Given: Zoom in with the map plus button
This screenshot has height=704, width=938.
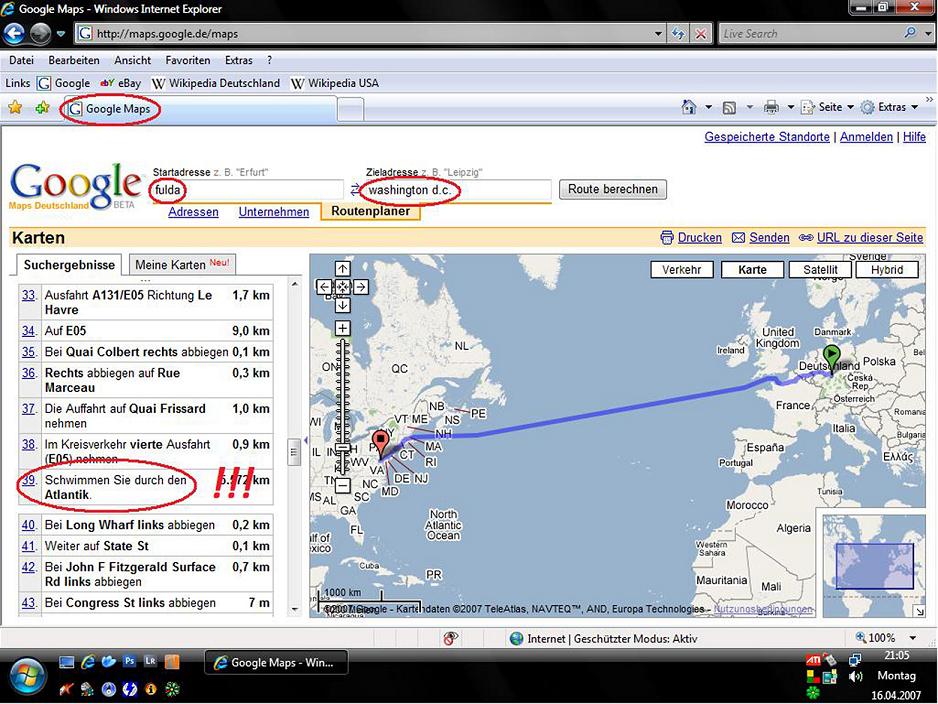Looking at the screenshot, I should tap(343, 328).
